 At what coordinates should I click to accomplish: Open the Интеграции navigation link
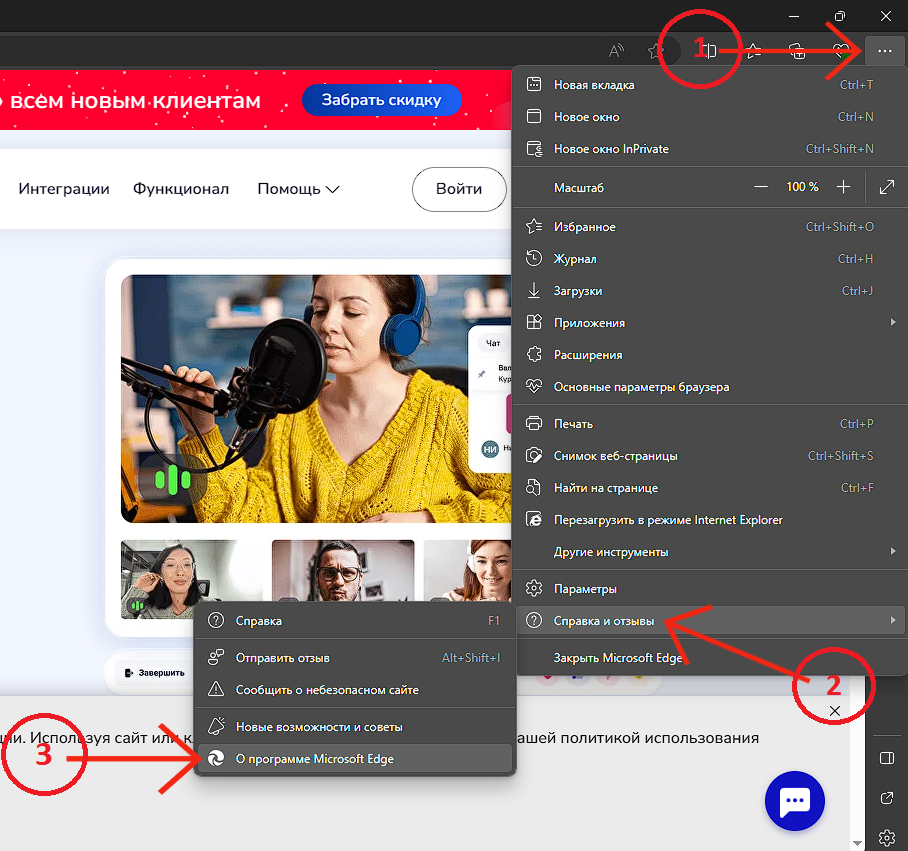(x=64, y=189)
